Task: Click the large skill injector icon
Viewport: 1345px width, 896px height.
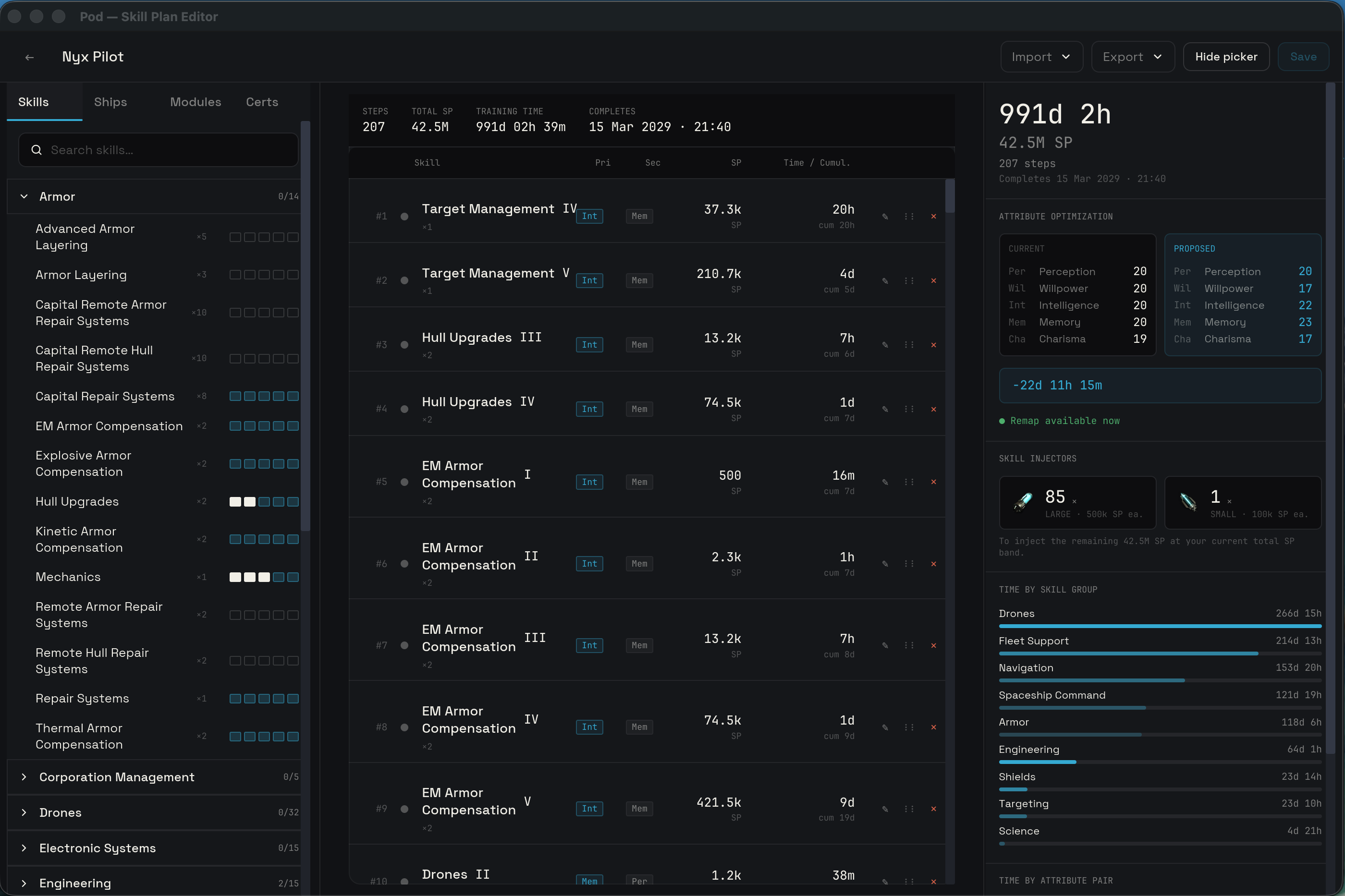Action: pyautogui.click(x=1023, y=502)
